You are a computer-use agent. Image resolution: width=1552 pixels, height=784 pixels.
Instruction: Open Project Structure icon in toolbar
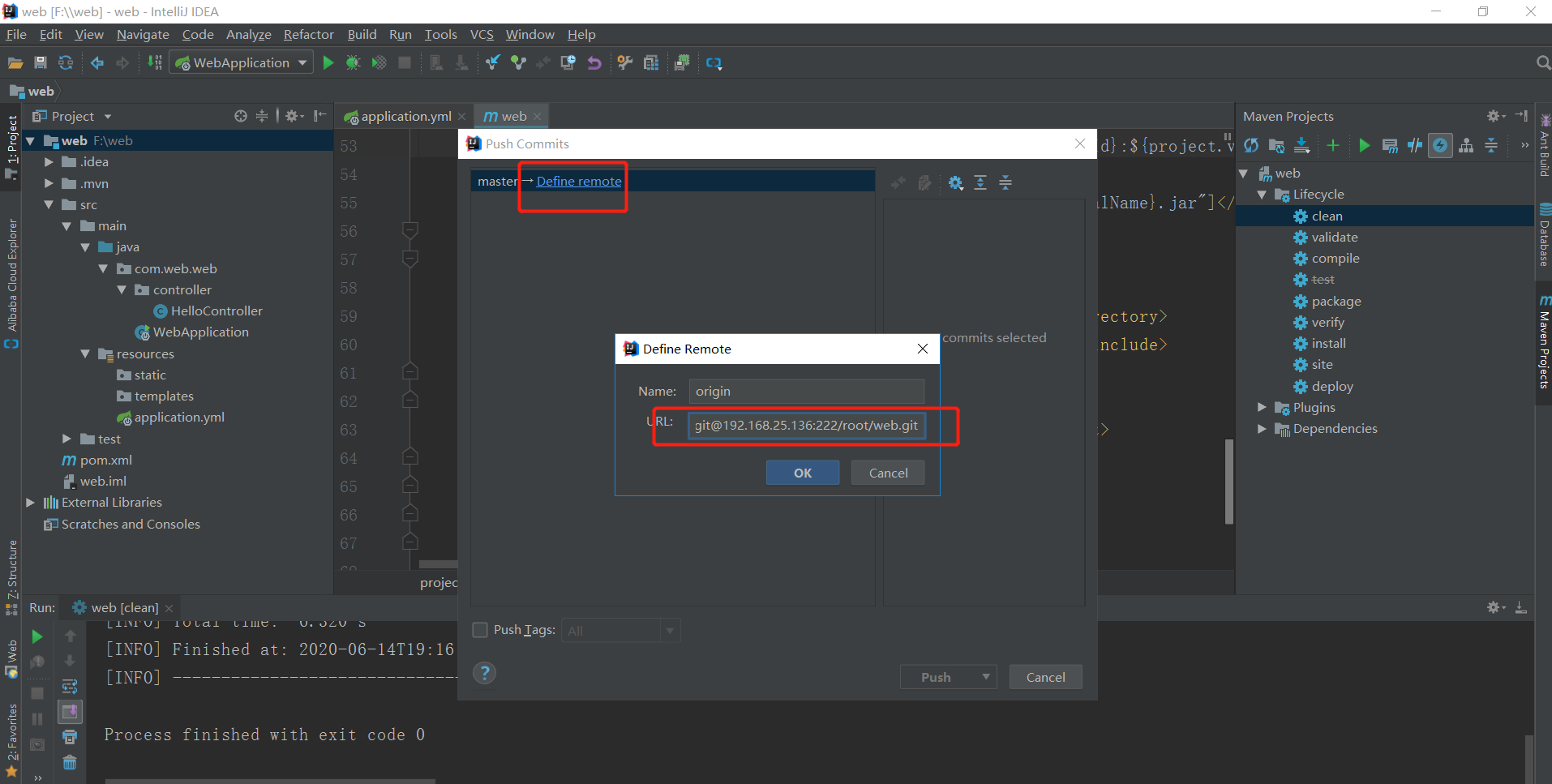point(651,63)
